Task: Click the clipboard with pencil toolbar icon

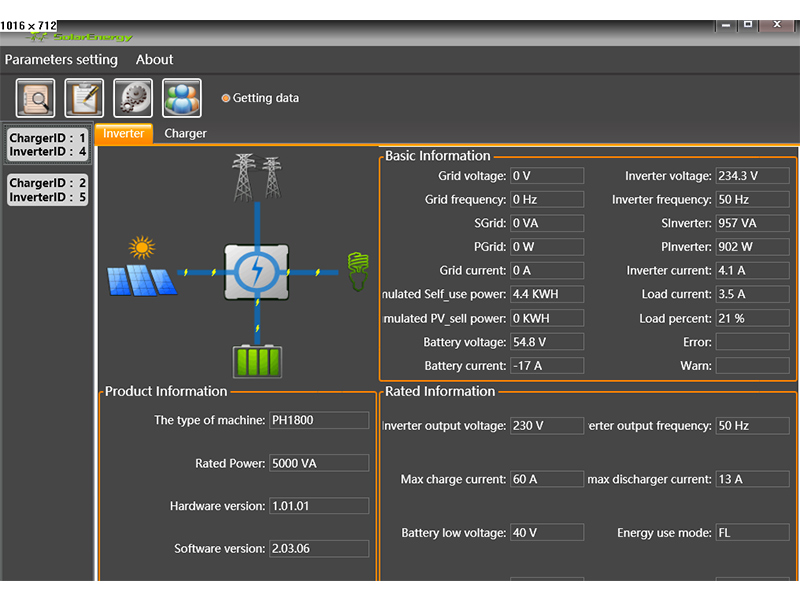Action: (84, 98)
